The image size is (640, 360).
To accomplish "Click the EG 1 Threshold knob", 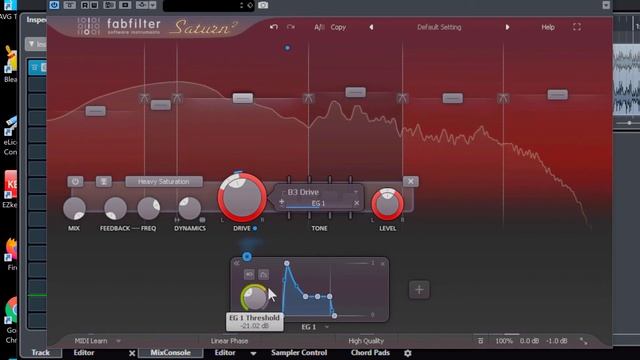I will [x=254, y=298].
